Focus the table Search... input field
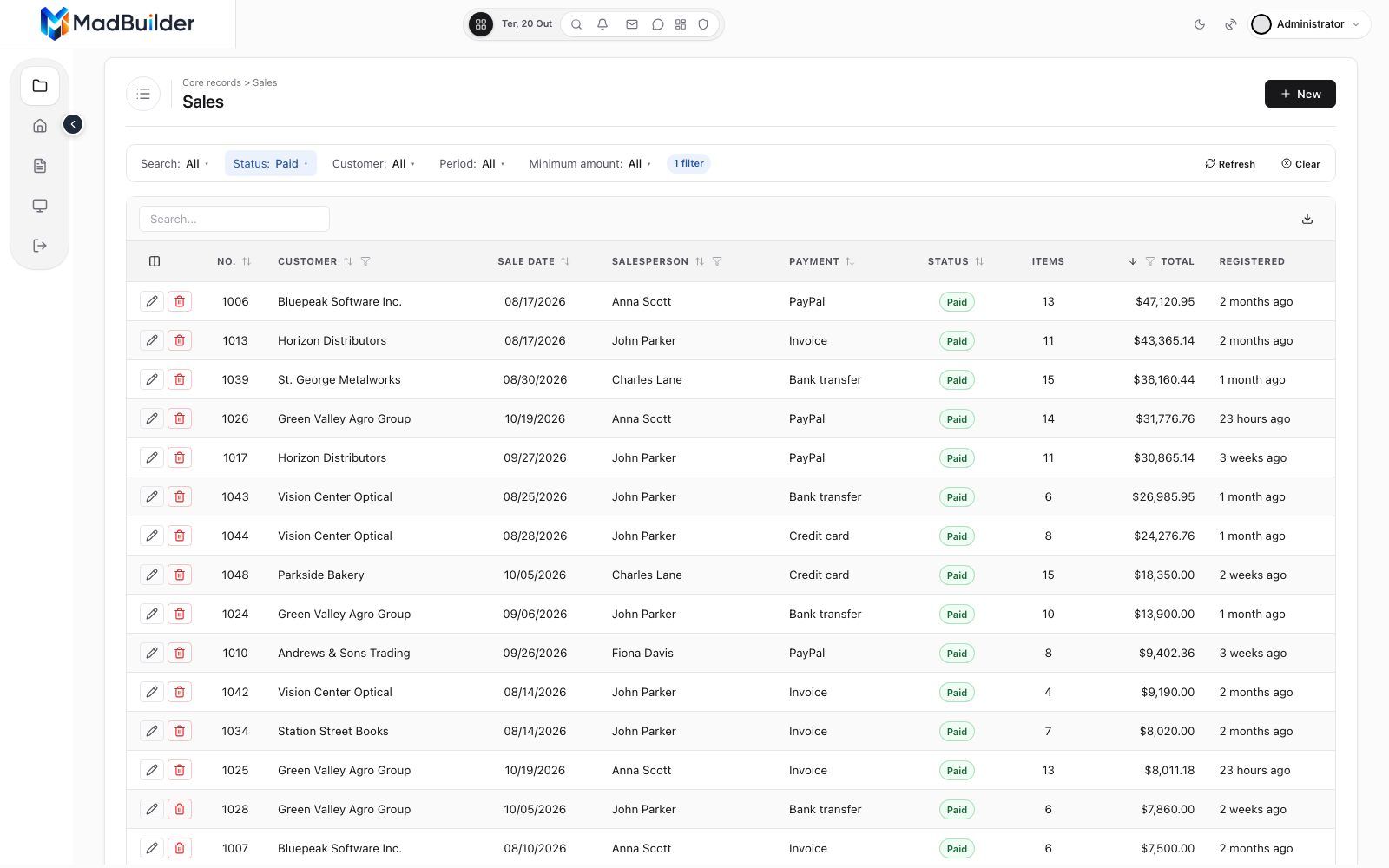1389x868 pixels. 234,219
